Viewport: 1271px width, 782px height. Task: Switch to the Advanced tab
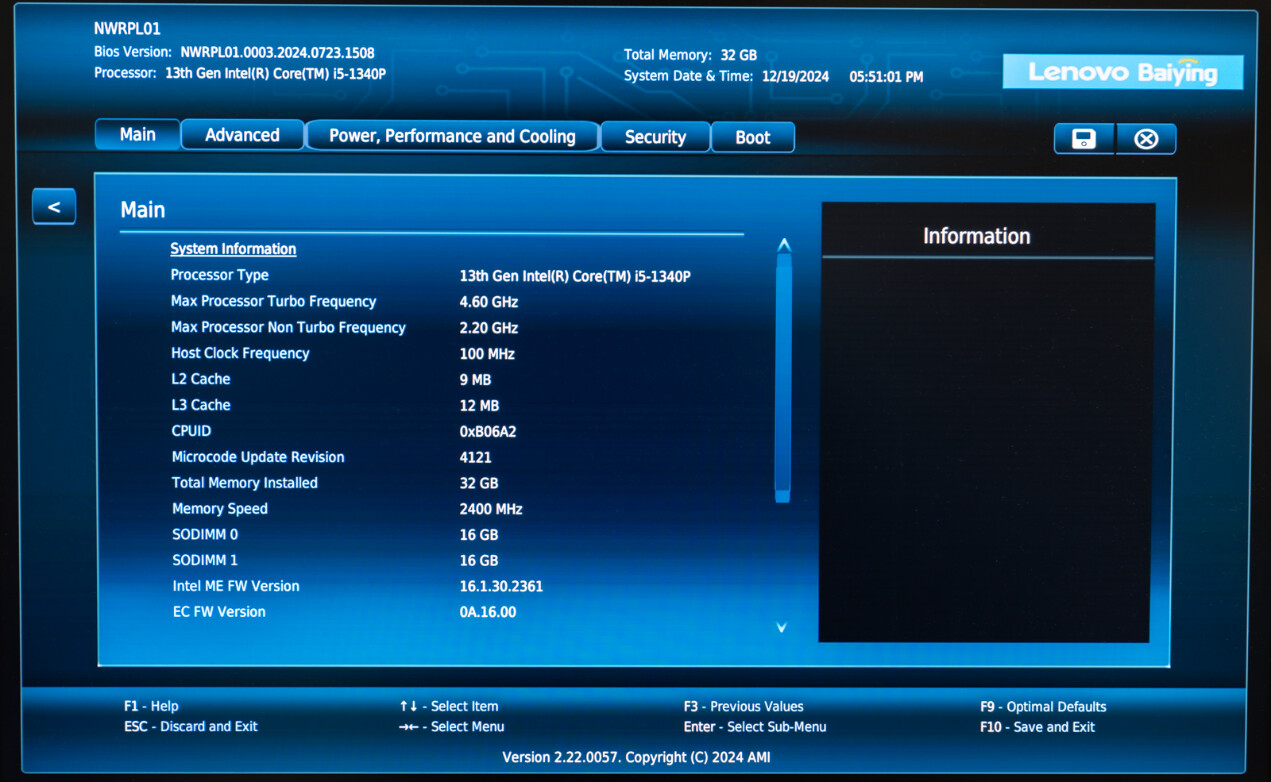point(242,135)
